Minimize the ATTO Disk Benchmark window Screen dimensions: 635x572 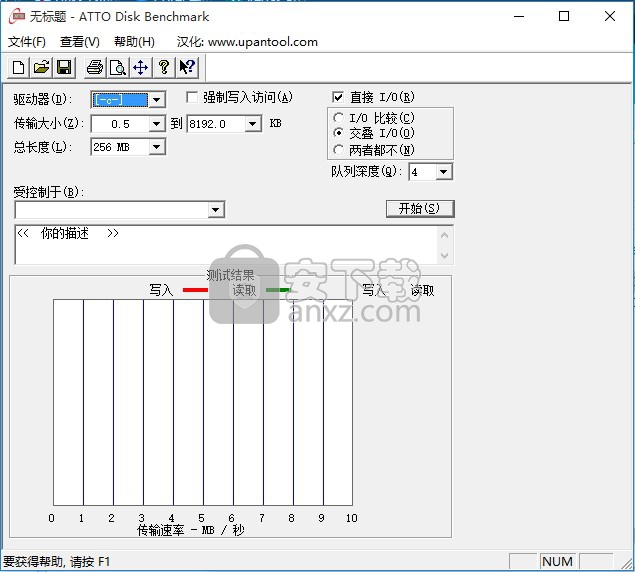[519, 17]
